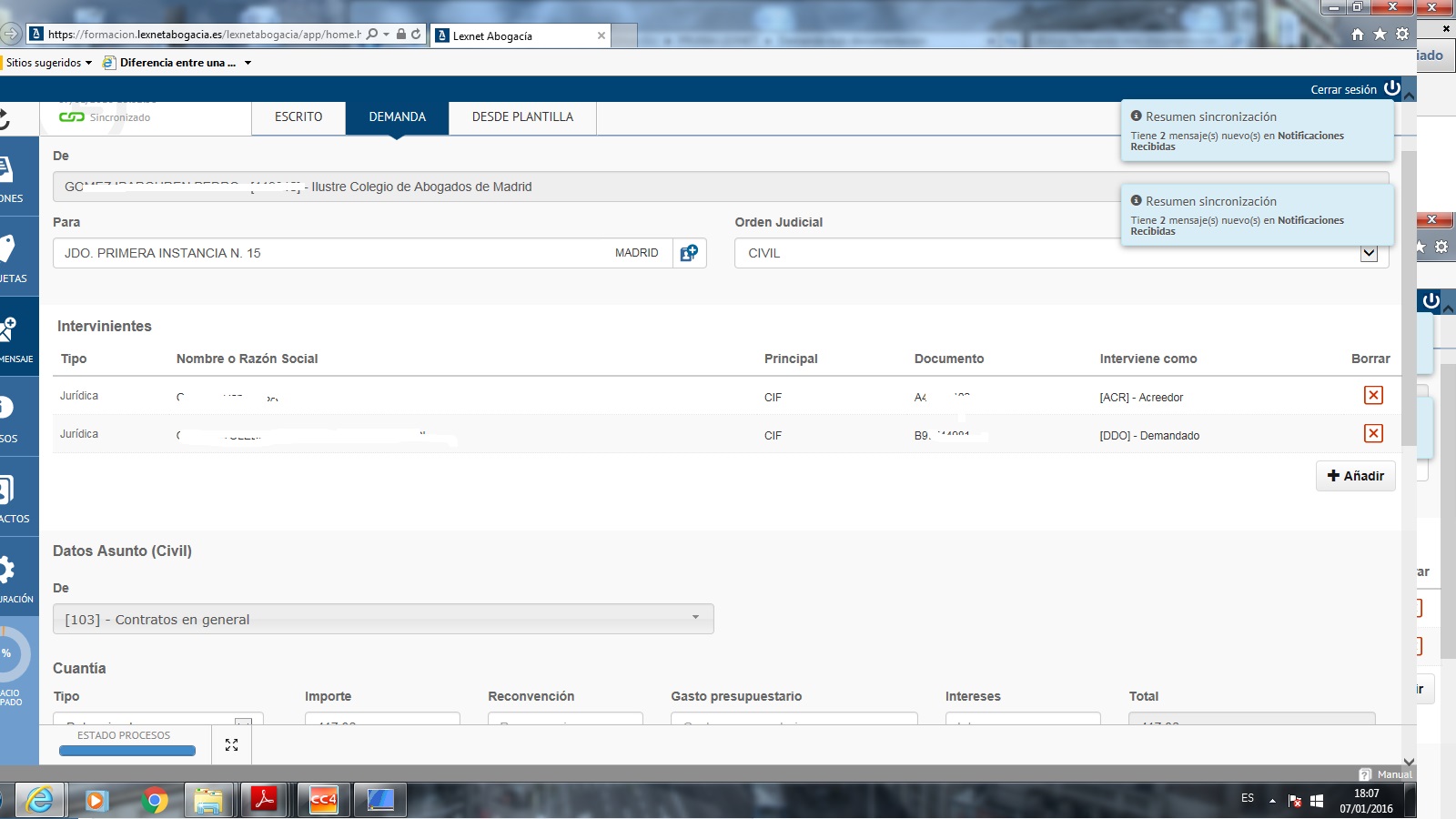Switch to the DESDE PLANTILLA tab
The image size is (1456, 819).
click(x=522, y=116)
